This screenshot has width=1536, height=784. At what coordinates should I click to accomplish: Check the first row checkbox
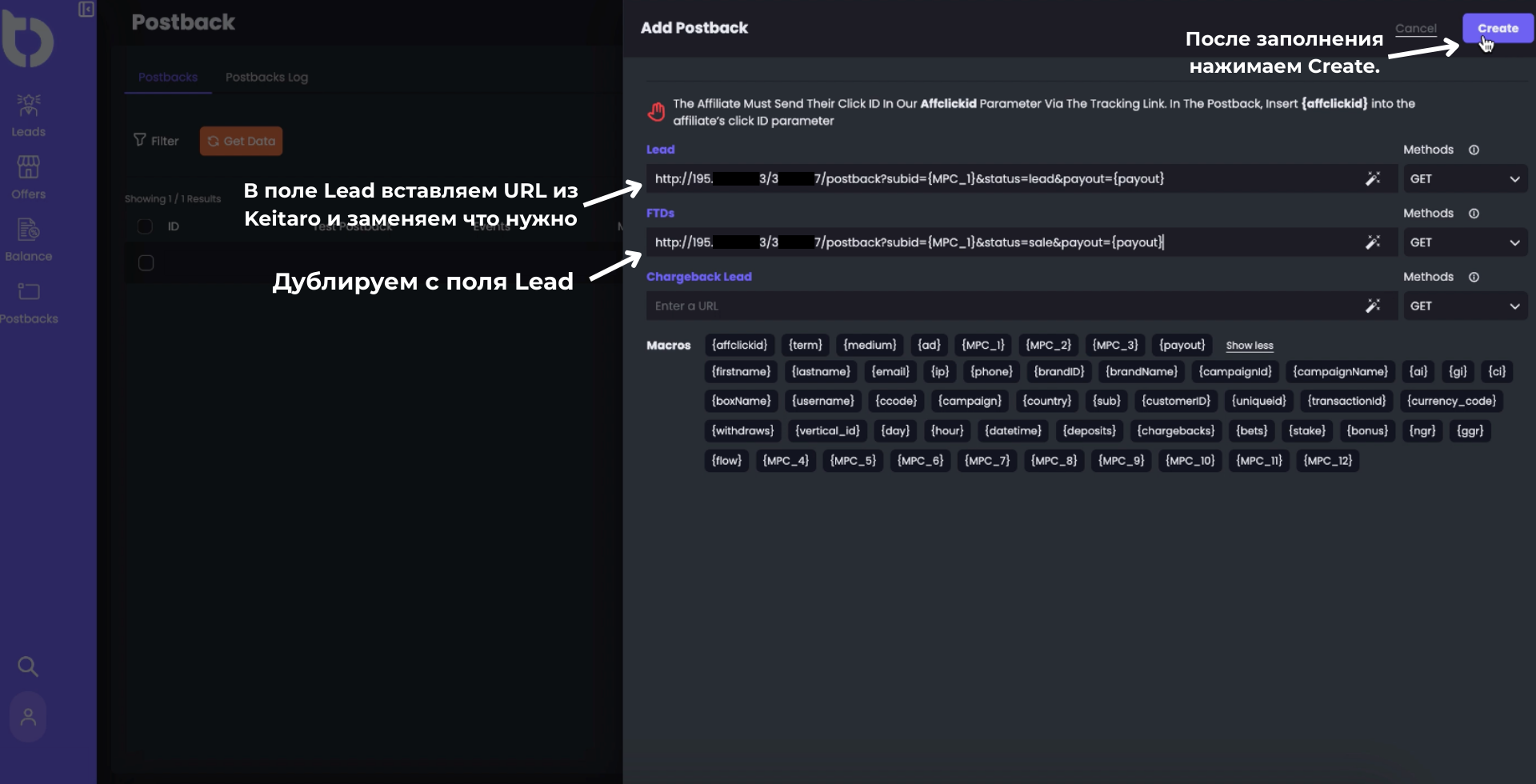[146, 263]
